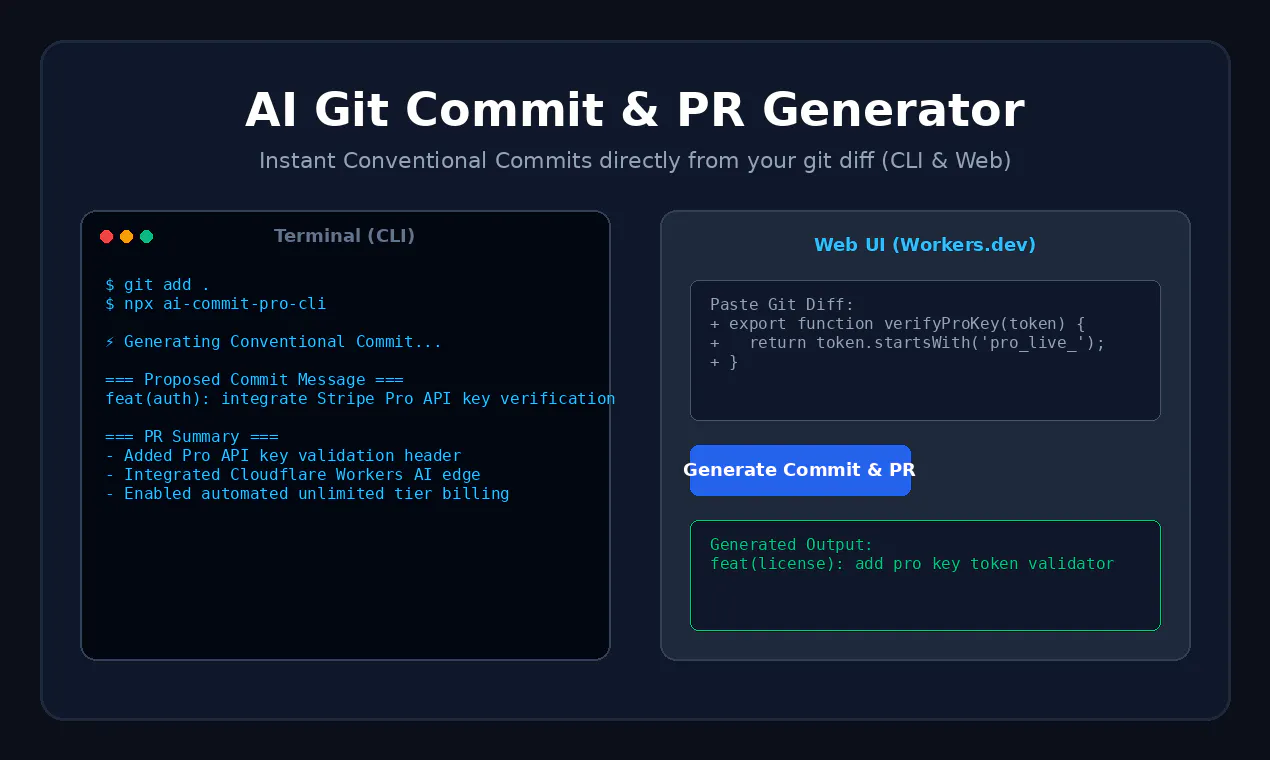This screenshot has width=1270, height=760.
Task: Click the orange minimize dot in Terminal
Action: 126,237
